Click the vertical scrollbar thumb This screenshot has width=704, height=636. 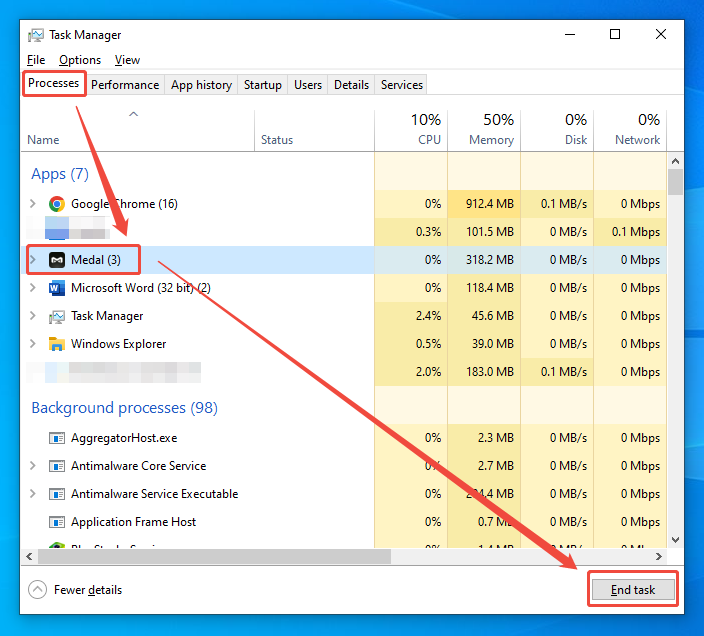point(675,182)
